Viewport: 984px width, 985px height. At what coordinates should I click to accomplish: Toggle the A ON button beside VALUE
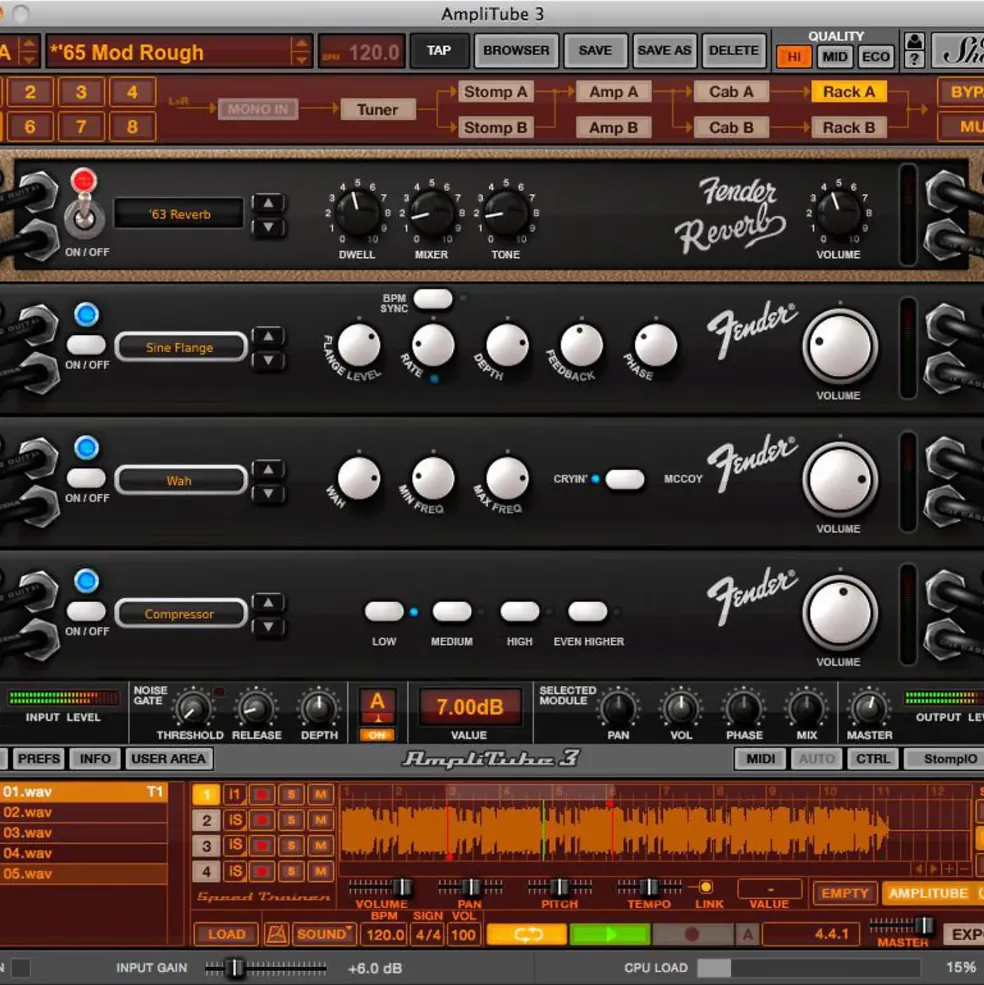click(x=377, y=734)
